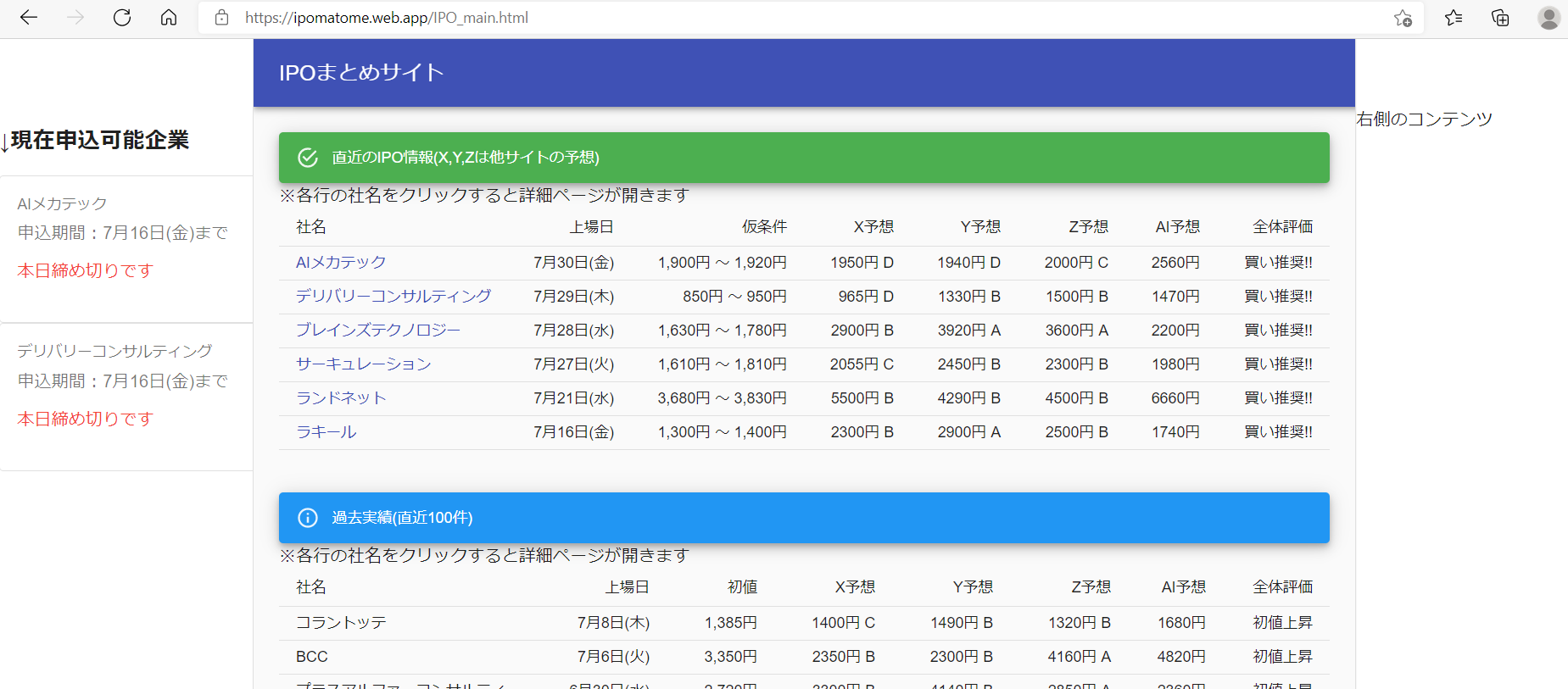Click the IPOまとめサイト header title
Viewport: 1568px width, 689px height.
pos(362,73)
